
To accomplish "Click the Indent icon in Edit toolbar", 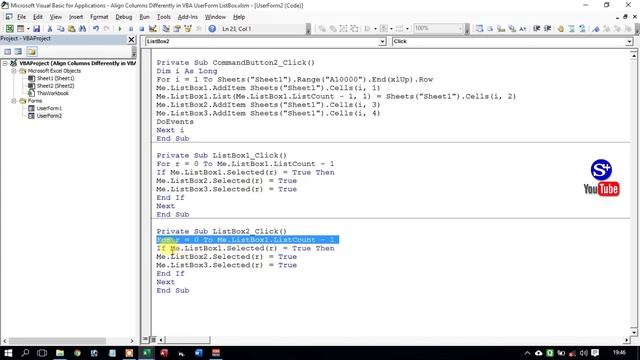I will (x=536, y=29).
